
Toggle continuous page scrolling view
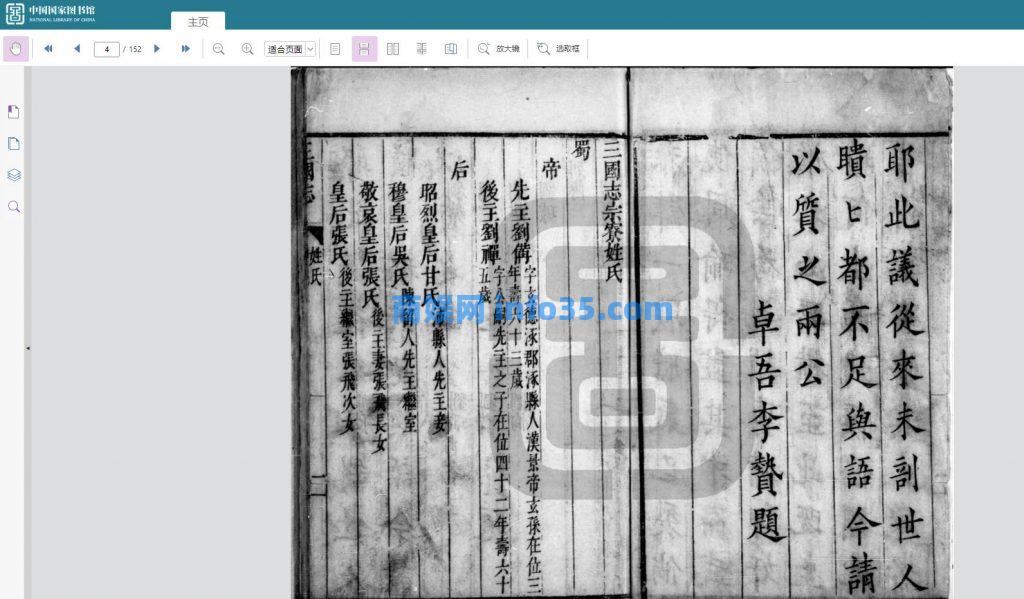(x=364, y=48)
